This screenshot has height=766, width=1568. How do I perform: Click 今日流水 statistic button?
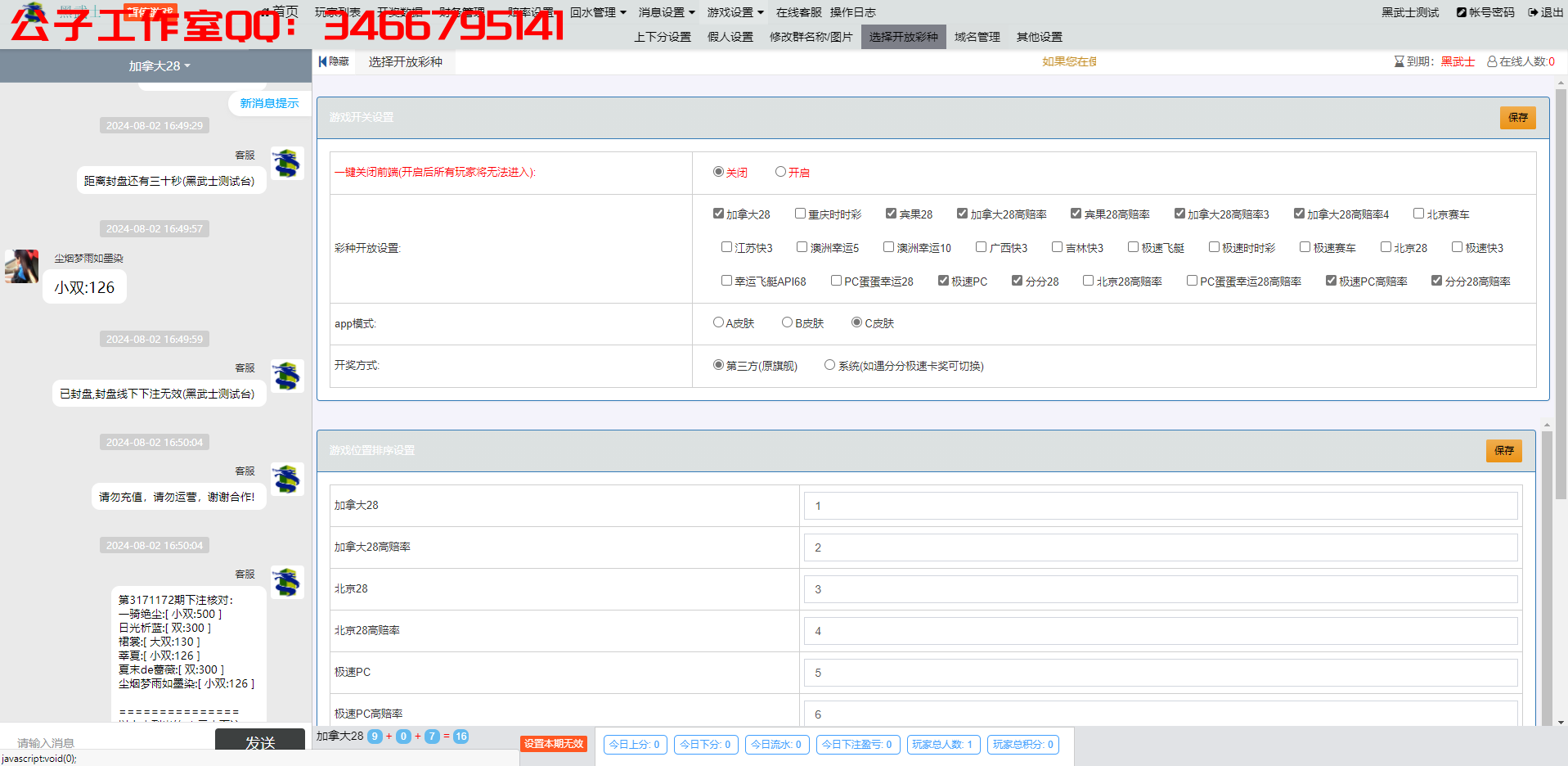[x=777, y=745]
